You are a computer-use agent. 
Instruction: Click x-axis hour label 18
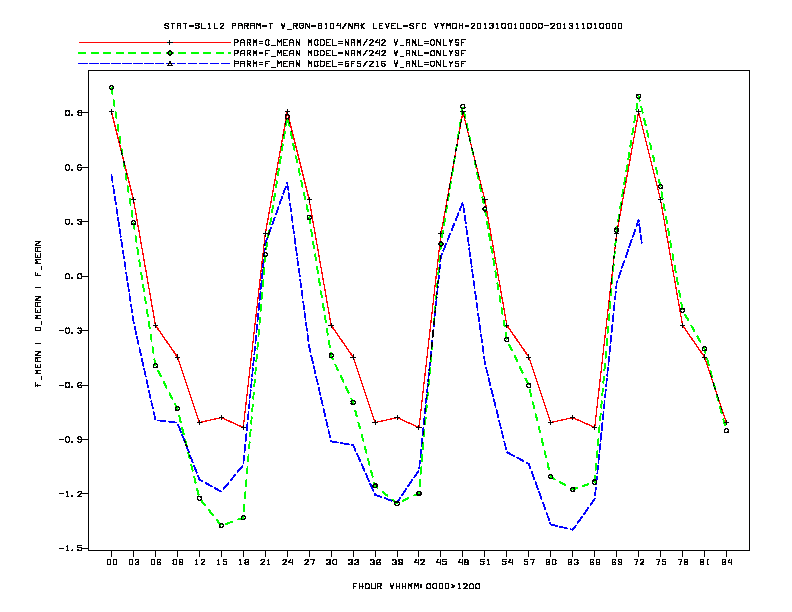(243, 562)
